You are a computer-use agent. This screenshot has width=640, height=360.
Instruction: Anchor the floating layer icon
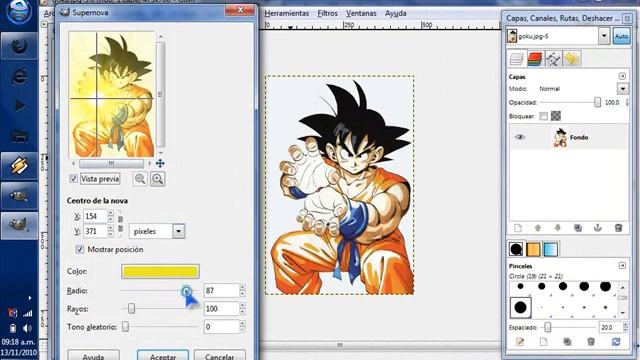598,228
